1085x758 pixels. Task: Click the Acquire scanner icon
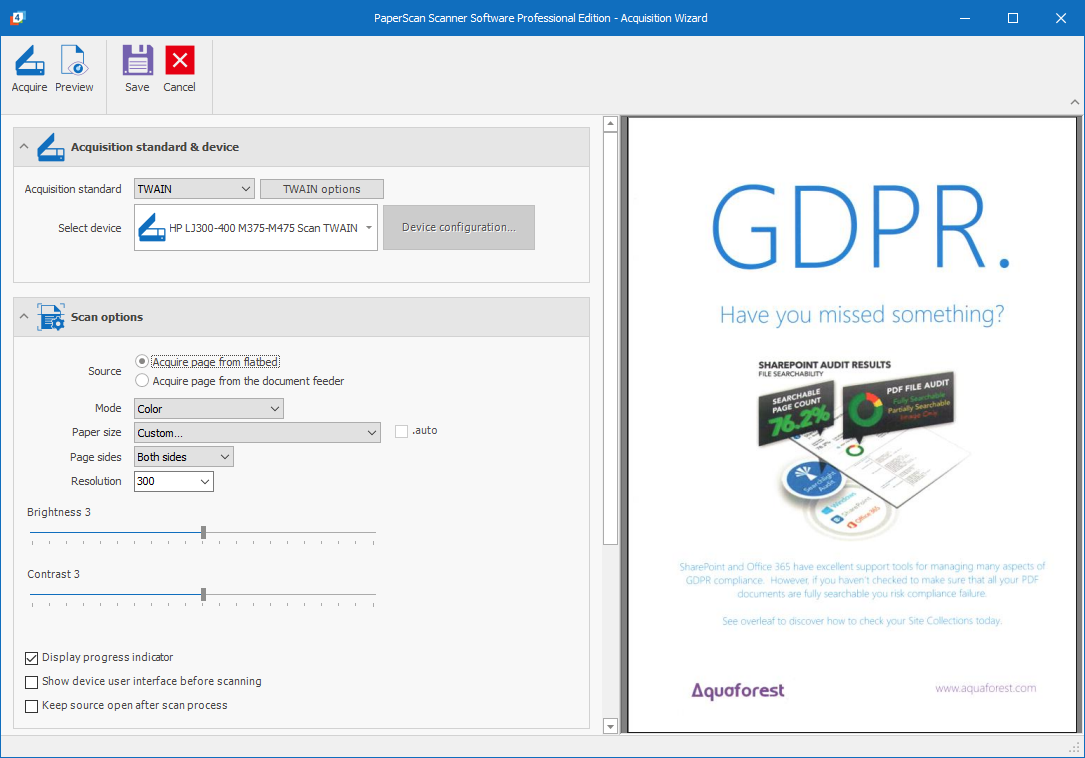coord(30,69)
